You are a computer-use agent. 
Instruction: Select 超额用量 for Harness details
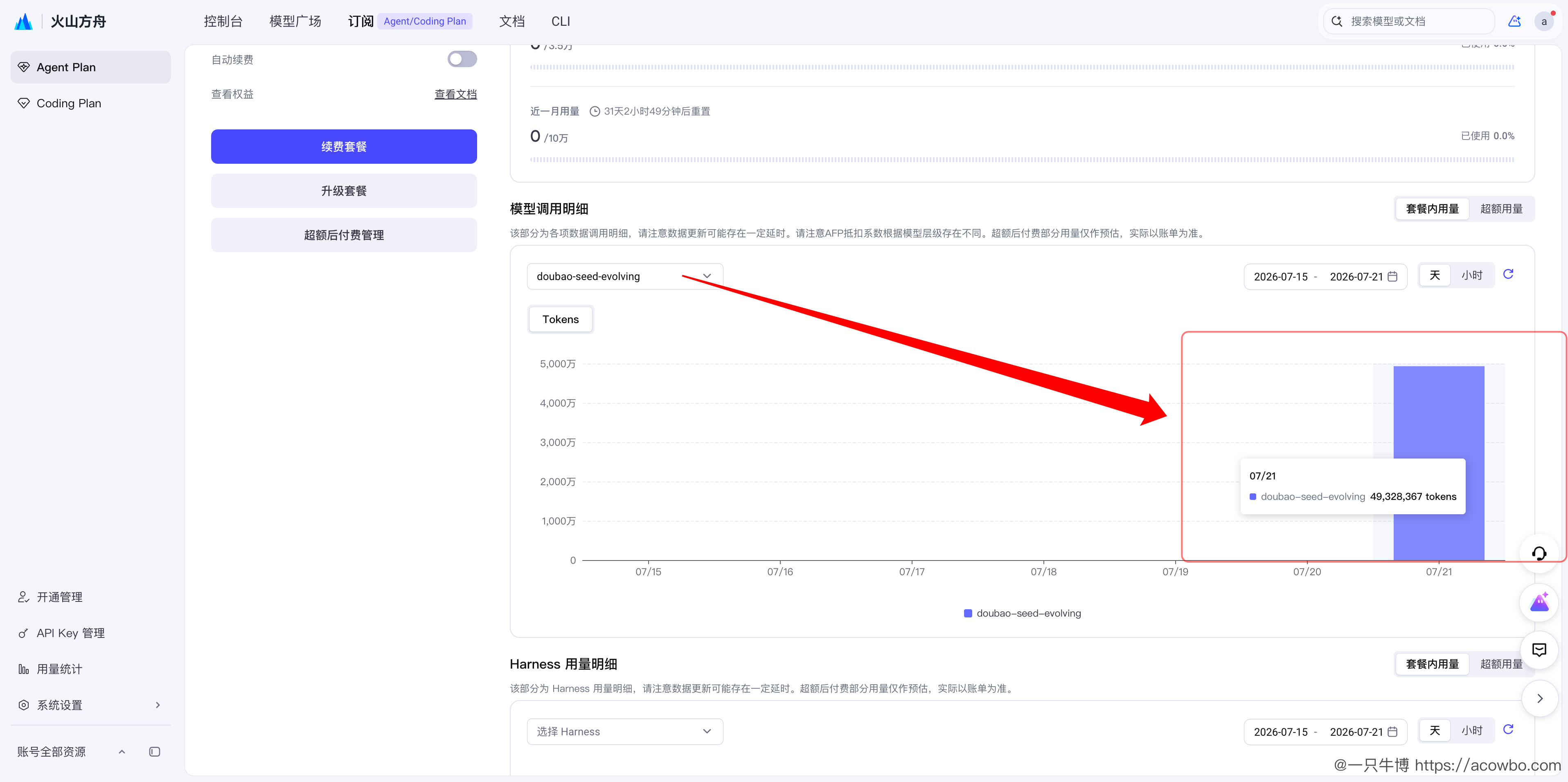[x=1501, y=664]
